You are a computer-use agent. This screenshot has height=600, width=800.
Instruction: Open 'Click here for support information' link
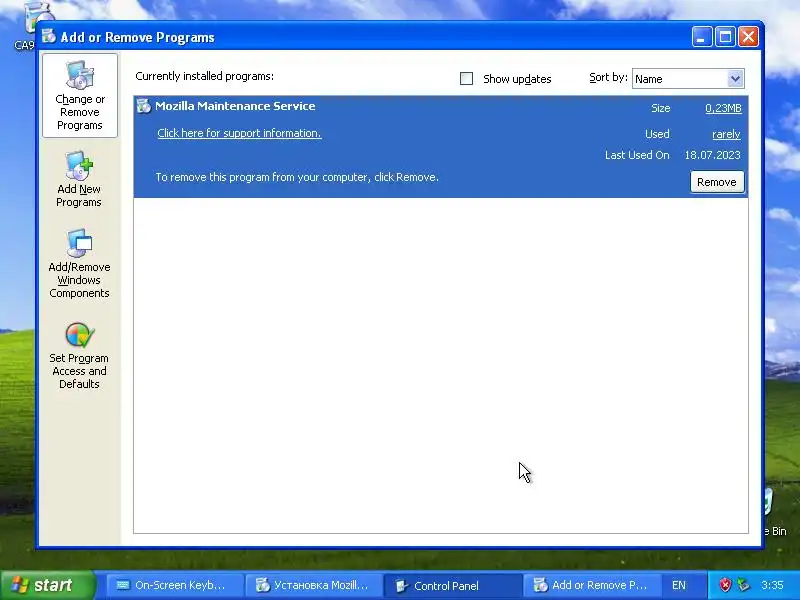pos(239,133)
